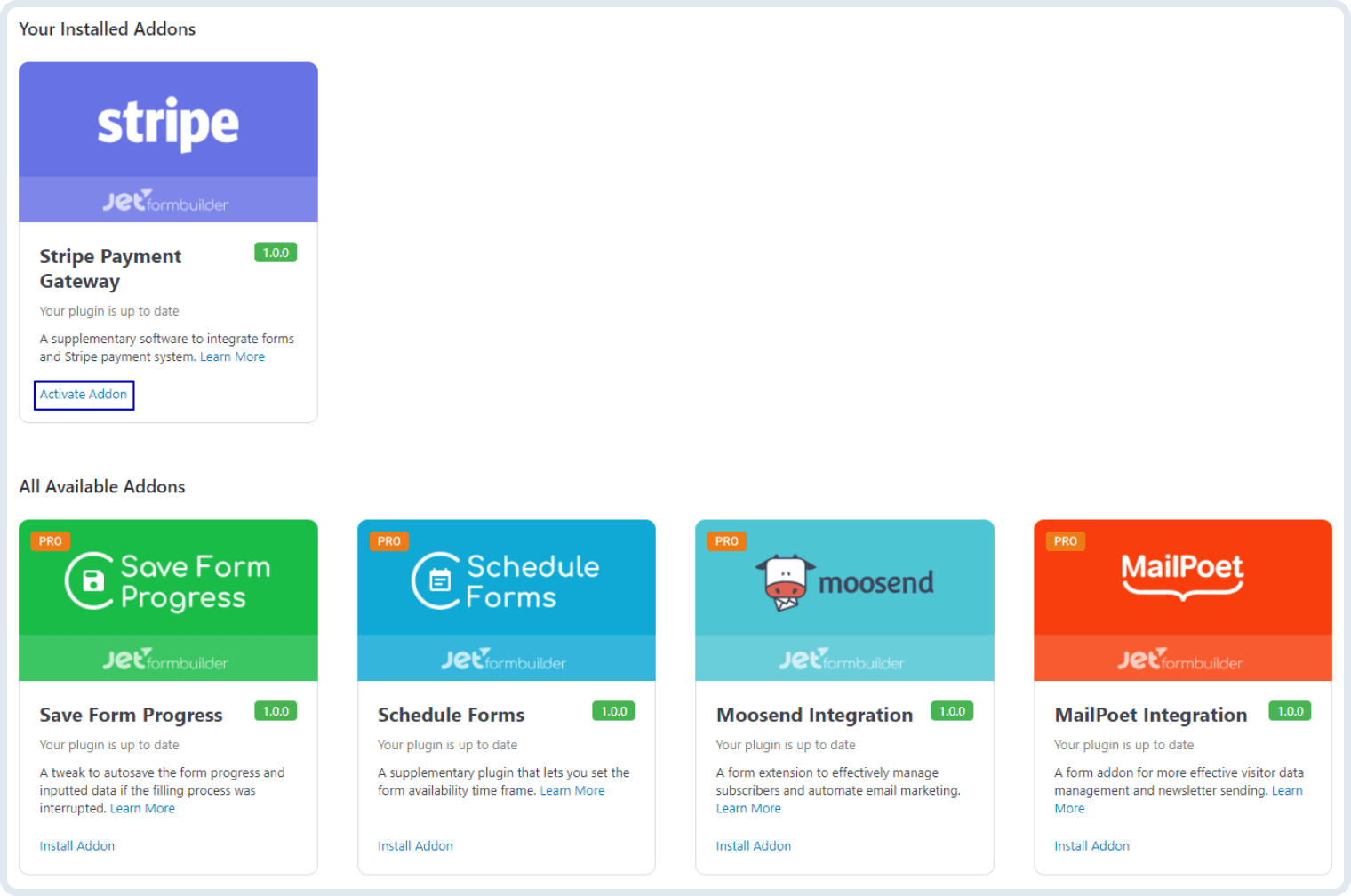Click the PRO badge on Save Form Progress
1351x896 pixels.
click(x=50, y=540)
